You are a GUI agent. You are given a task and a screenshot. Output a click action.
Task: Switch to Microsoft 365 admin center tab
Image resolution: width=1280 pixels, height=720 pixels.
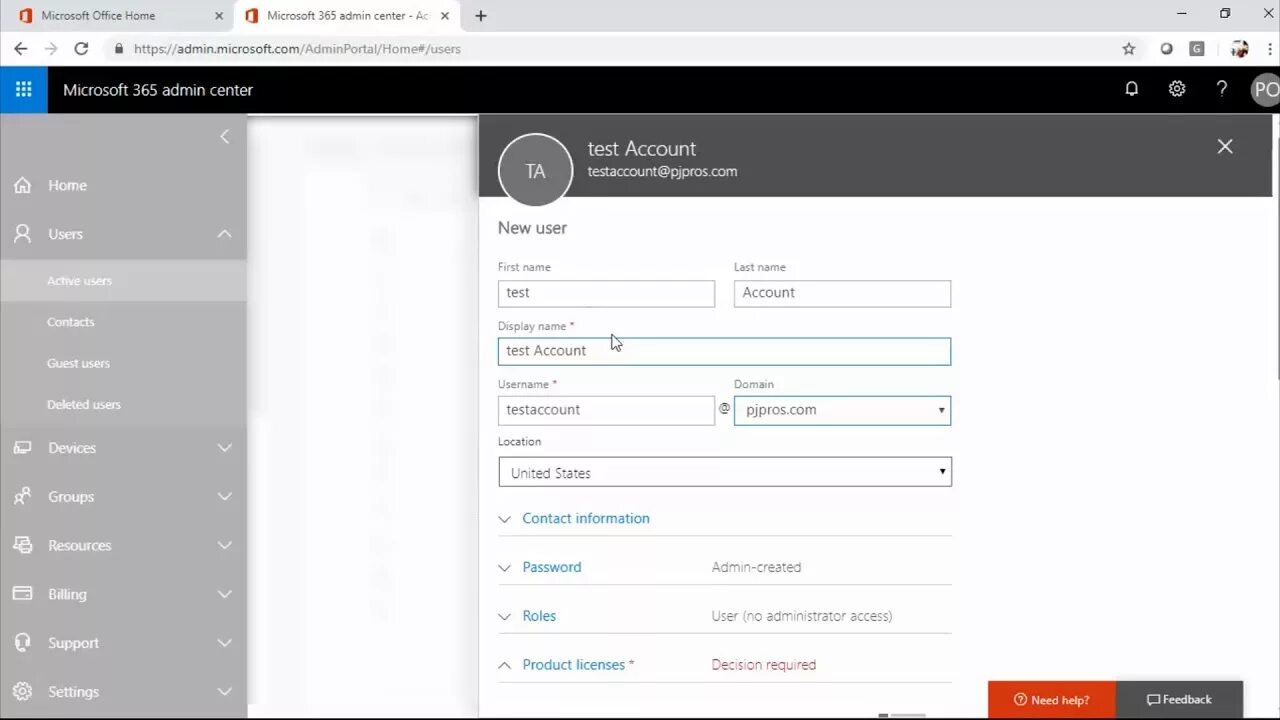347,16
